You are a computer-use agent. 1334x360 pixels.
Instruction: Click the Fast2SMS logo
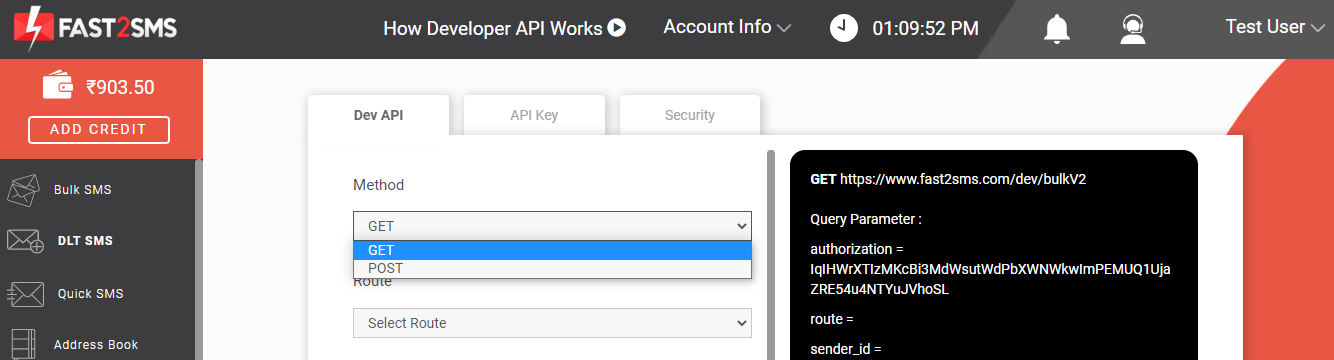(96, 28)
